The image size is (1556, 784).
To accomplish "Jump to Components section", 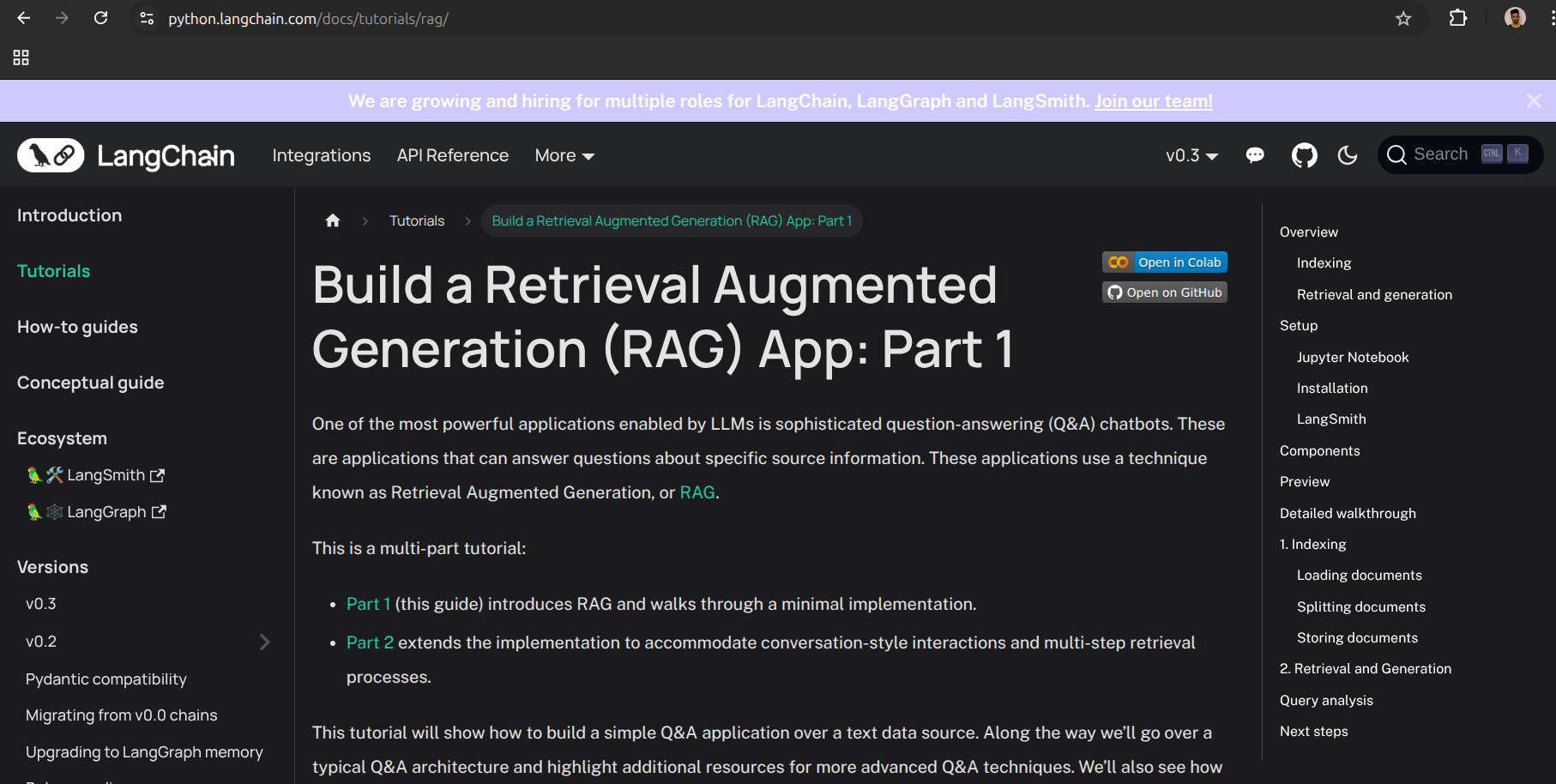I will tap(1320, 450).
